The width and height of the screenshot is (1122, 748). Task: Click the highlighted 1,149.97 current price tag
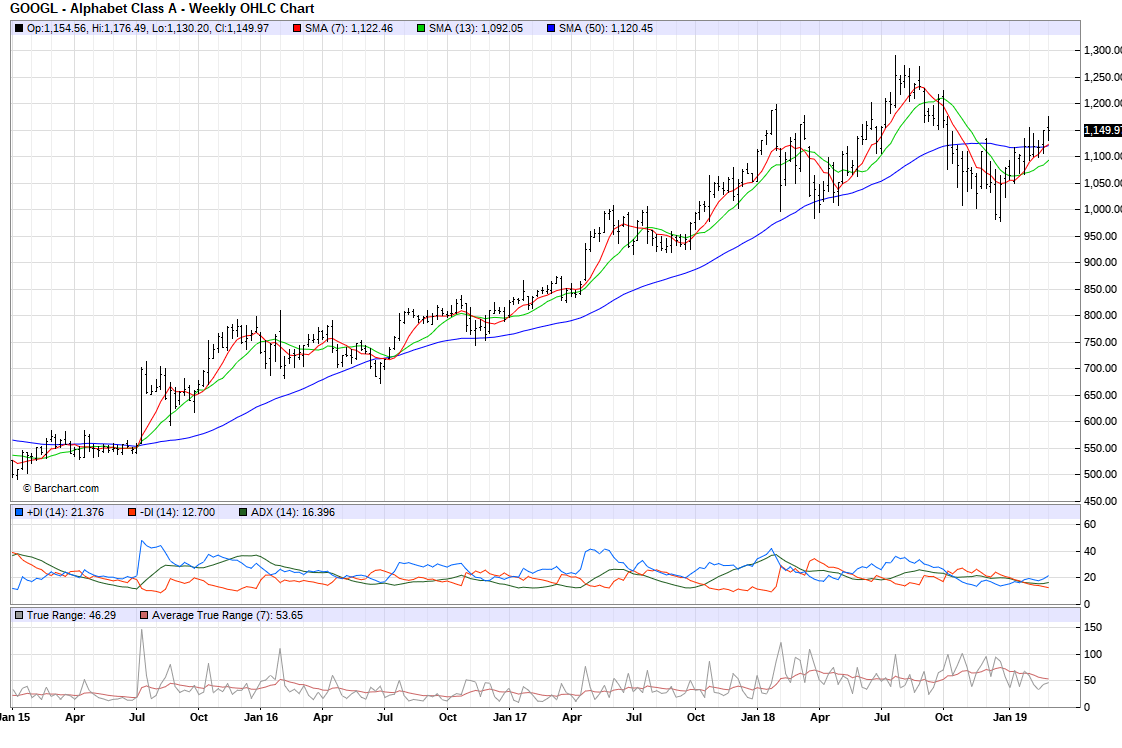tap(1103, 130)
